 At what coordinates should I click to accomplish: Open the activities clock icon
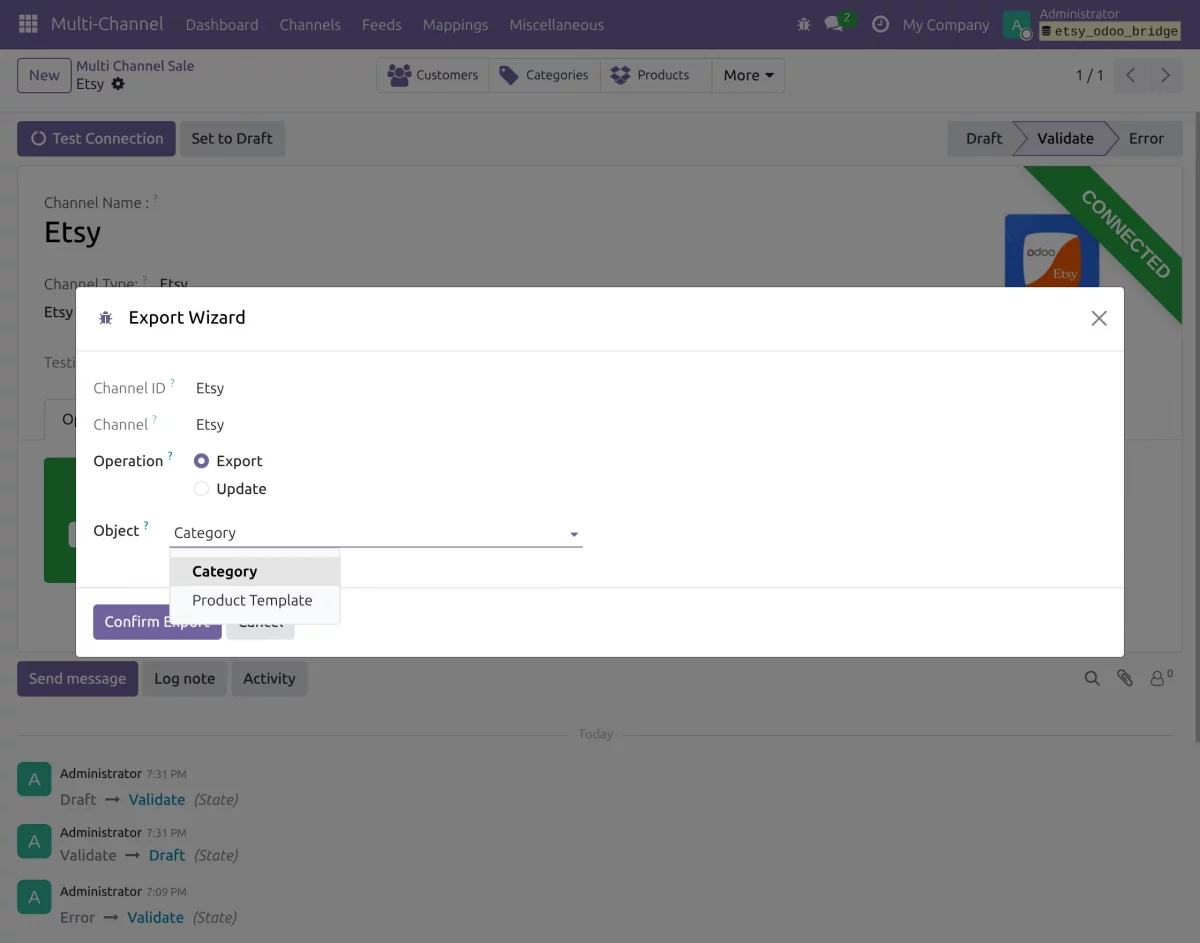[x=880, y=24]
